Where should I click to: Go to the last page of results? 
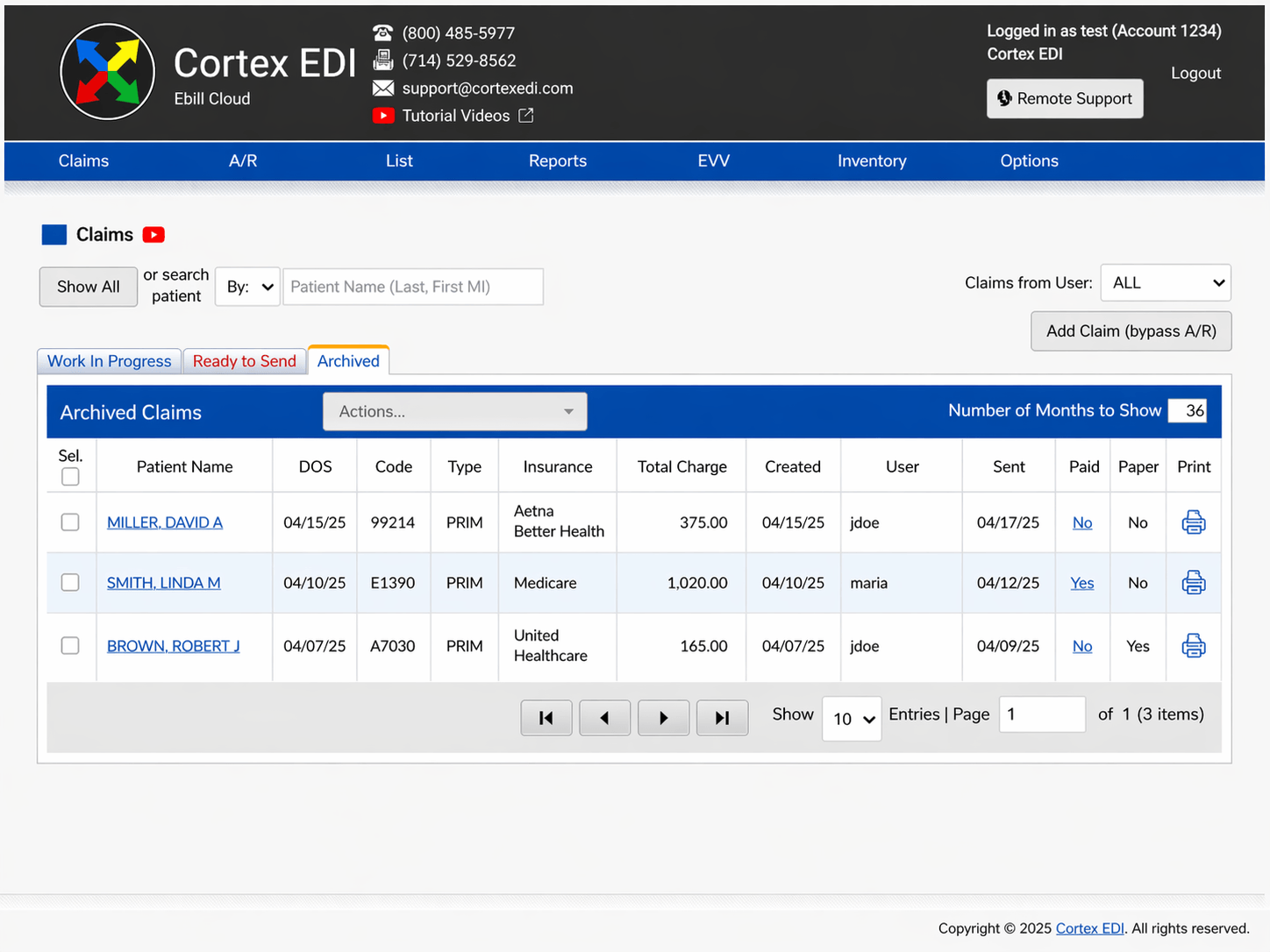[x=723, y=718]
